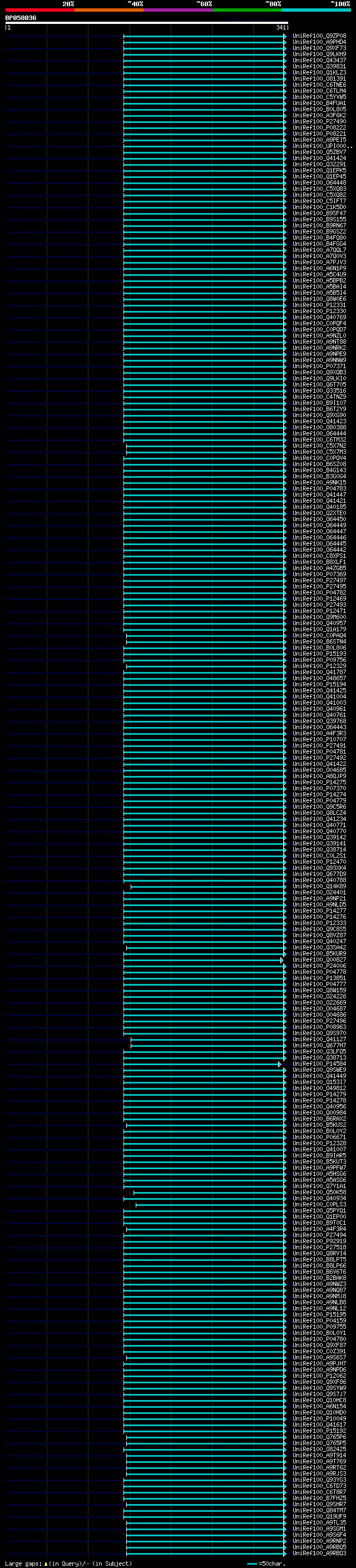Viewport: 356px width, 1568px height.
Task: Open hit UniRef100_Q9LKH9
Action: (319, 54)
